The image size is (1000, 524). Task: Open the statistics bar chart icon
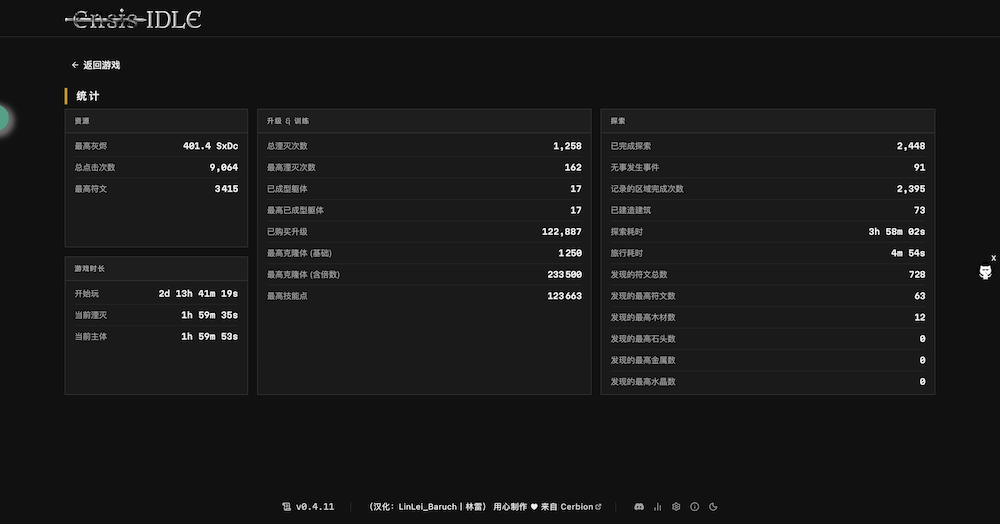point(658,507)
